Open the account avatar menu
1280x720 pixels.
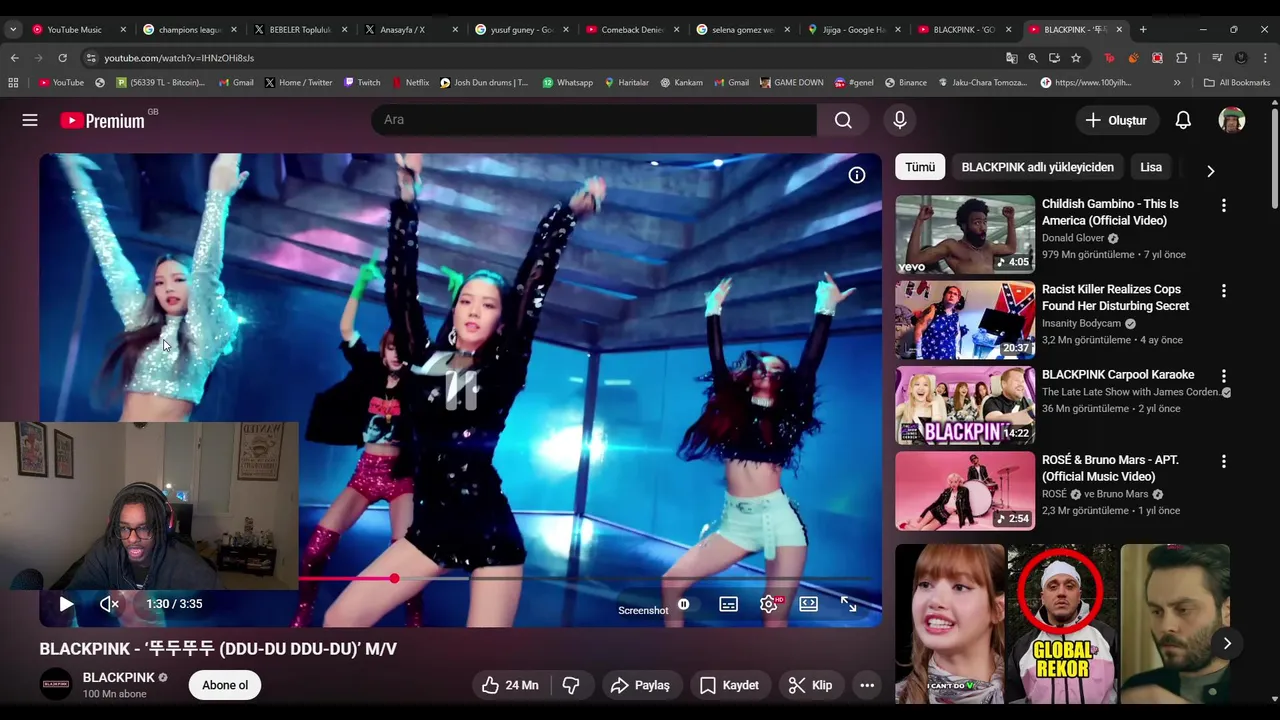click(x=1231, y=120)
